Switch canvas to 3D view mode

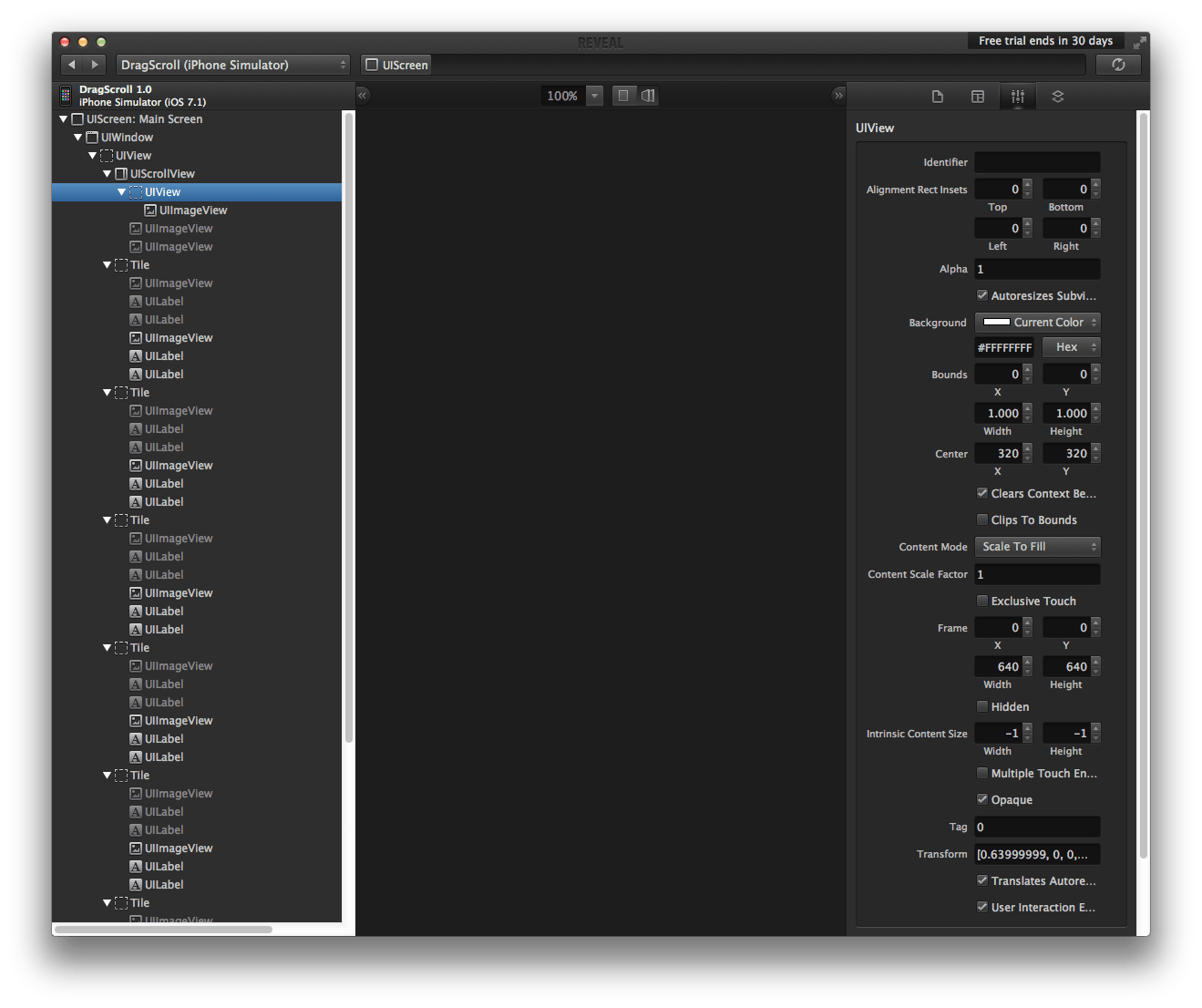click(648, 96)
